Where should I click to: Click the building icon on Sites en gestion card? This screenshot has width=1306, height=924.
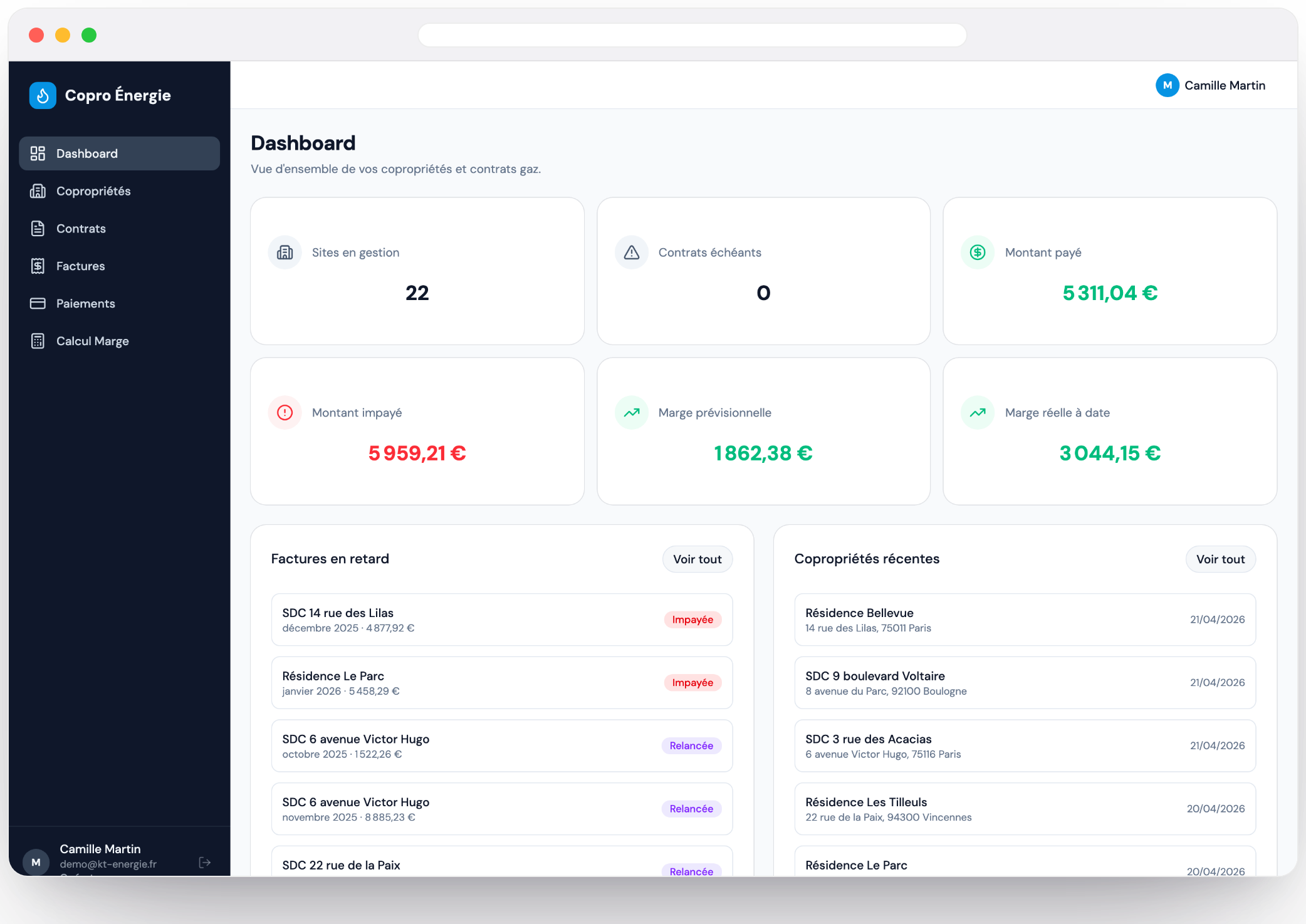click(x=285, y=252)
